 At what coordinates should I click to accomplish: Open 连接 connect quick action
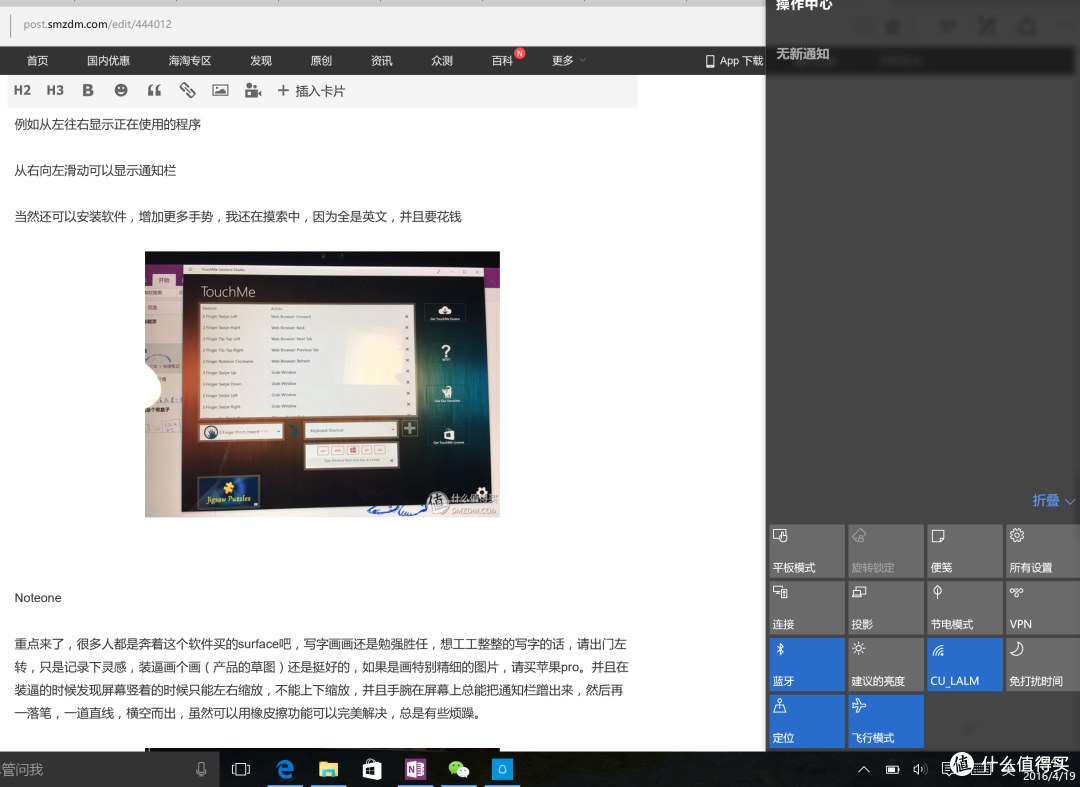point(807,607)
